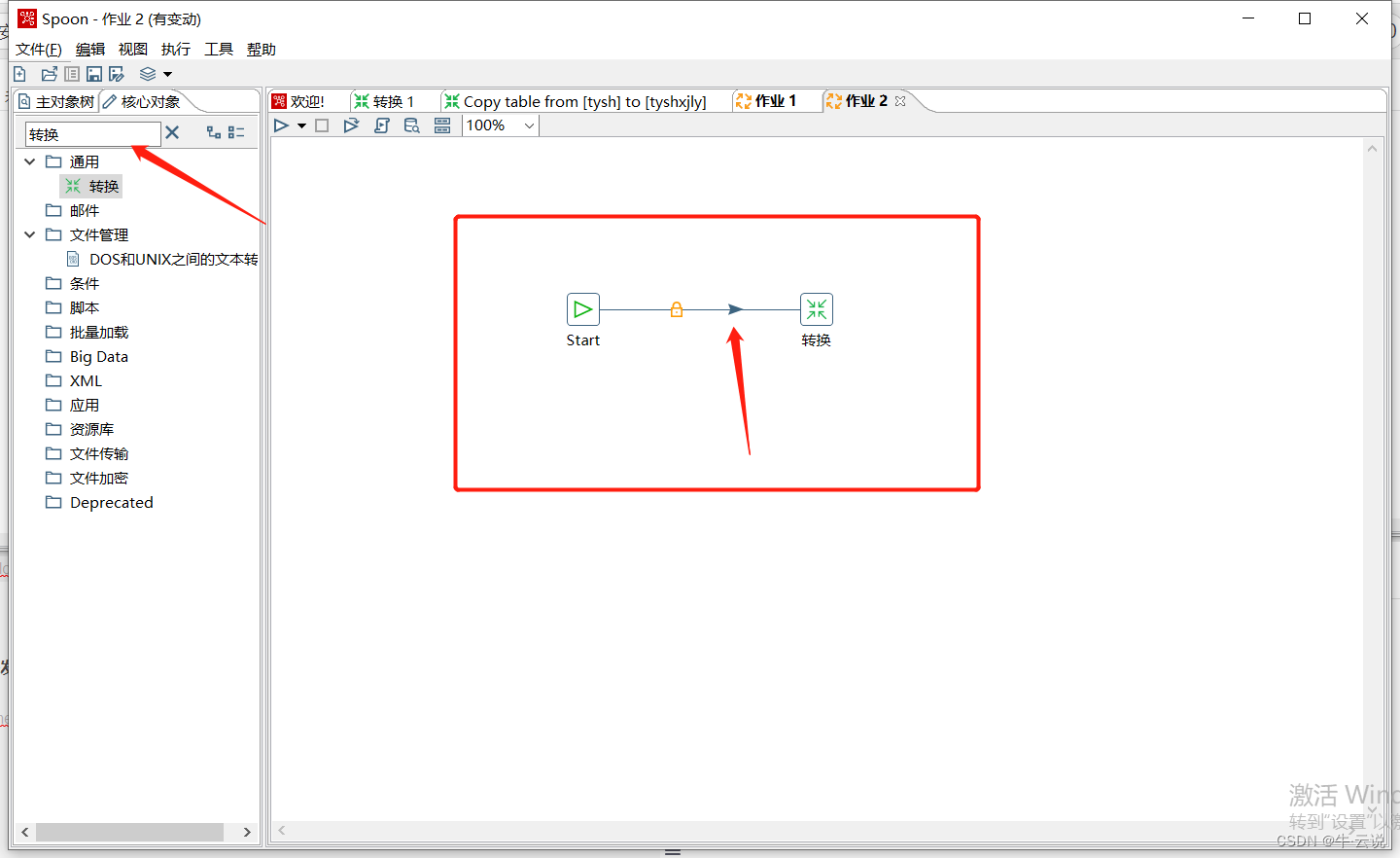Open the perspectives dropdown arrow
The height and width of the screenshot is (858, 1400).
click(167, 74)
